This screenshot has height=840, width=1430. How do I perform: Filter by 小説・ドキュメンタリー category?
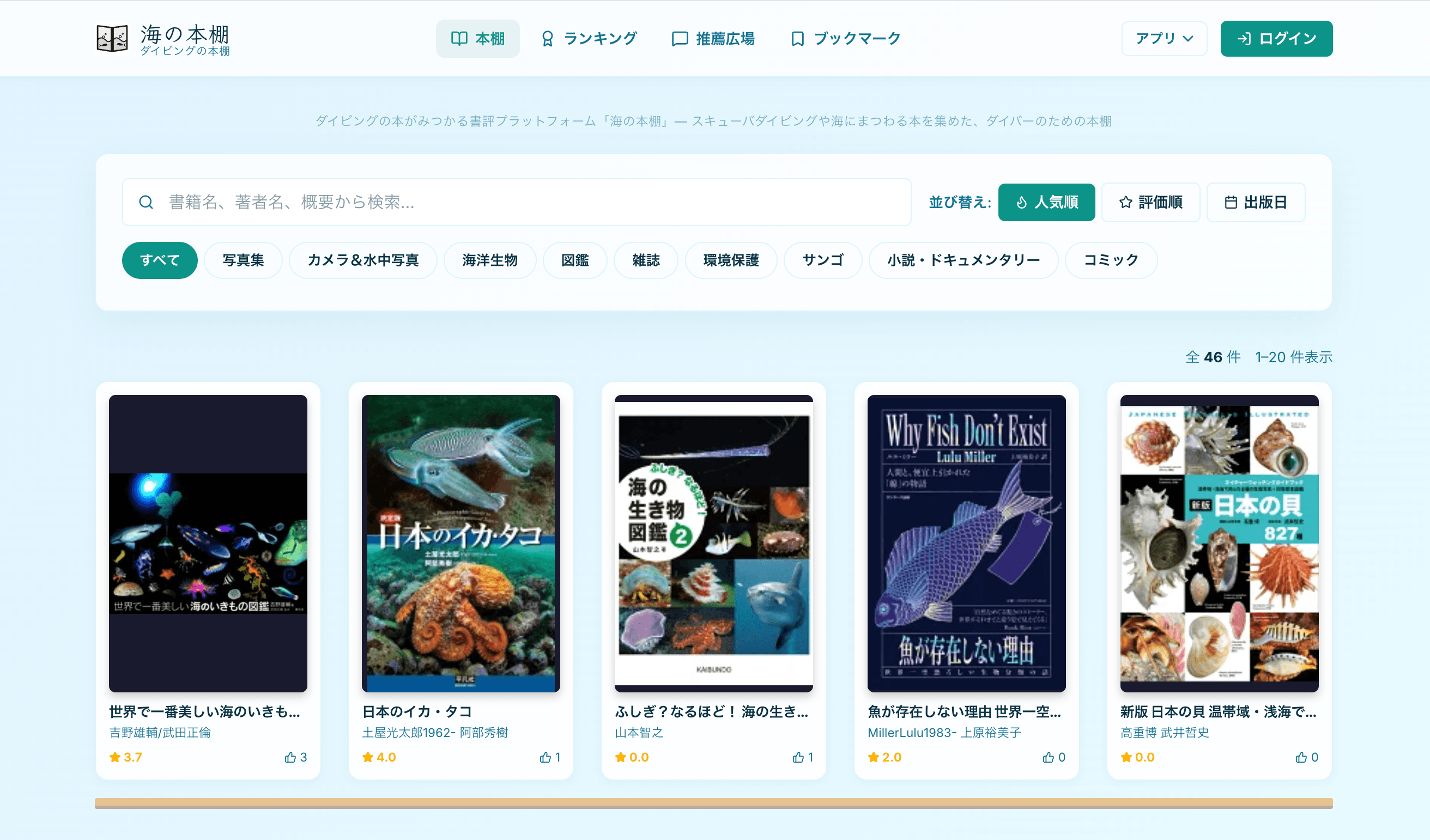click(x=963, y=260)
